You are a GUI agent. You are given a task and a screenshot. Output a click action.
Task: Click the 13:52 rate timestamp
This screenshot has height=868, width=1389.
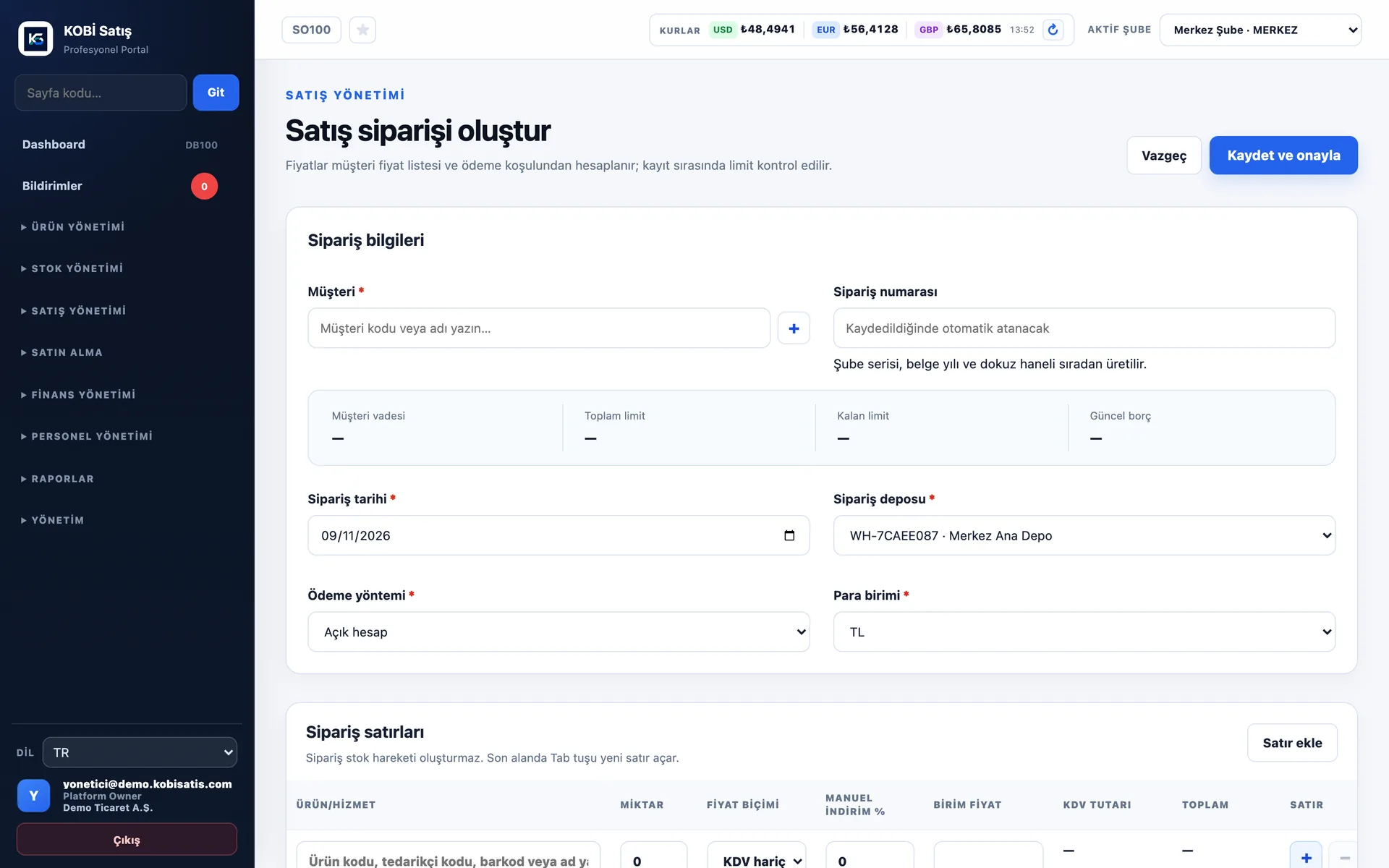click(x=1022, y=30)
